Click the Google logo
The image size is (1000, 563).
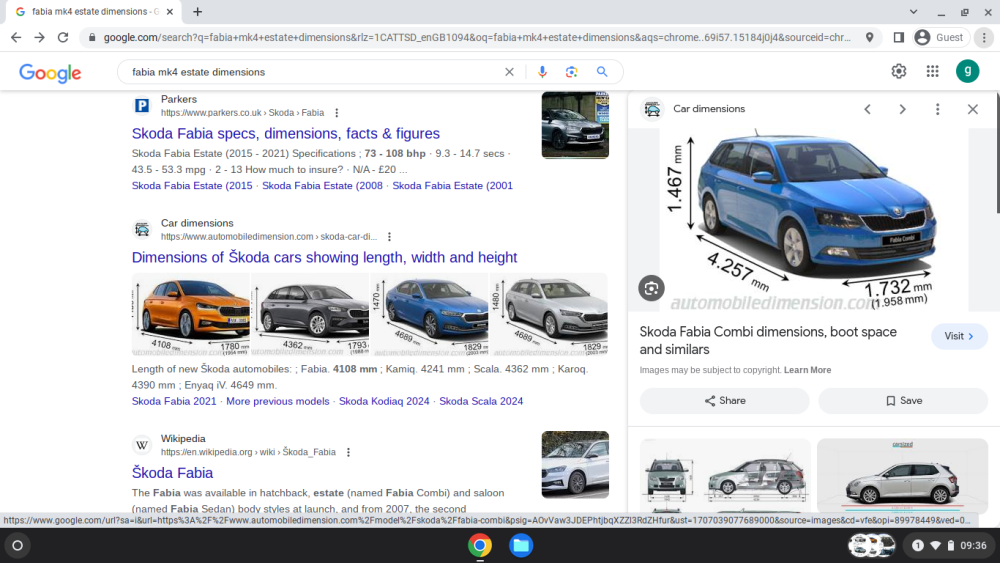point(50,73)
